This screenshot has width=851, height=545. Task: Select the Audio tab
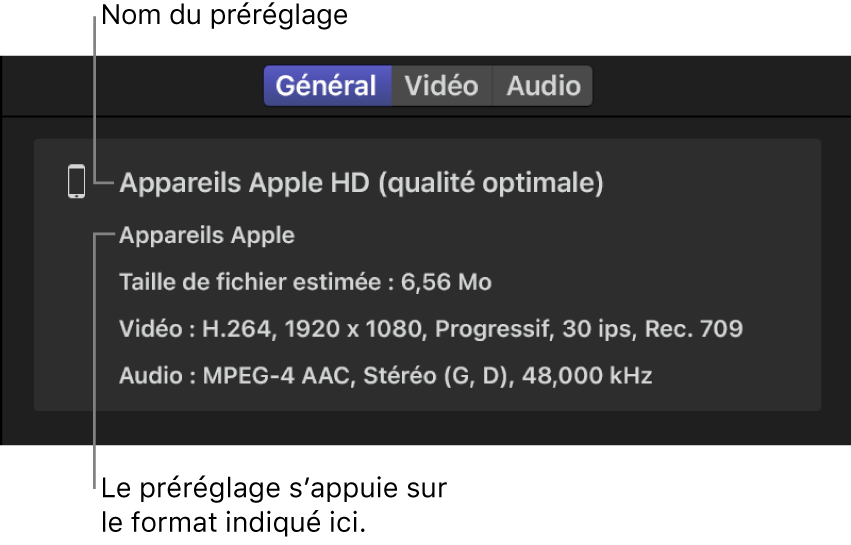click(x=543, y=86)
